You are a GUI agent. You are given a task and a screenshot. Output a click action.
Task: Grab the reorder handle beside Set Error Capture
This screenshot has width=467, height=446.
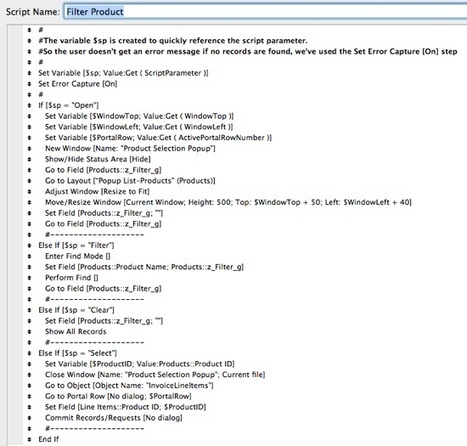pyautogui.click(x=29, y=84)
